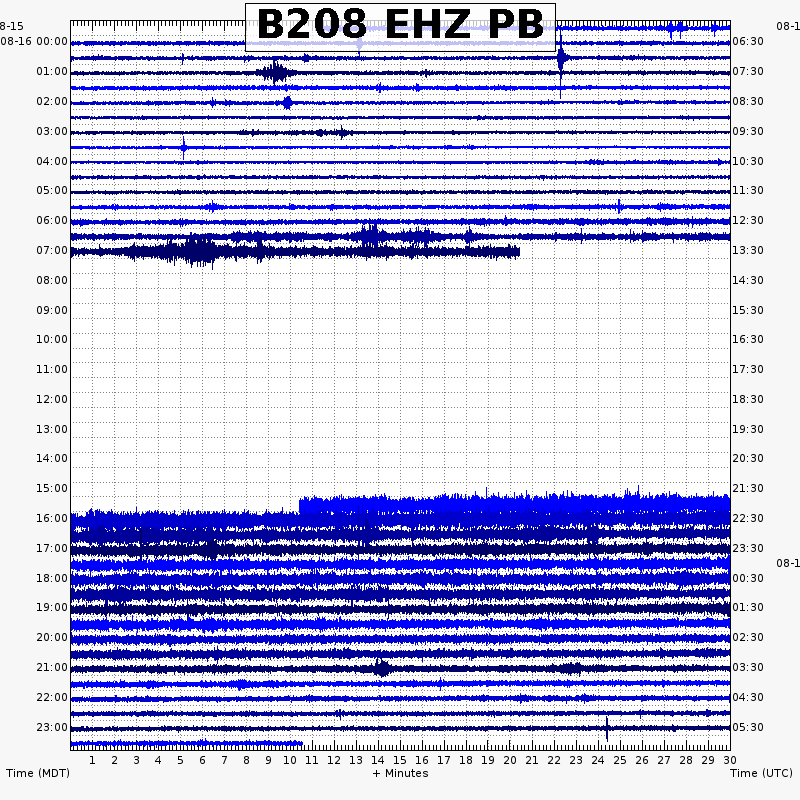
Task: Click the '08:00' MDT time label
Action: (x=52, y=281)
